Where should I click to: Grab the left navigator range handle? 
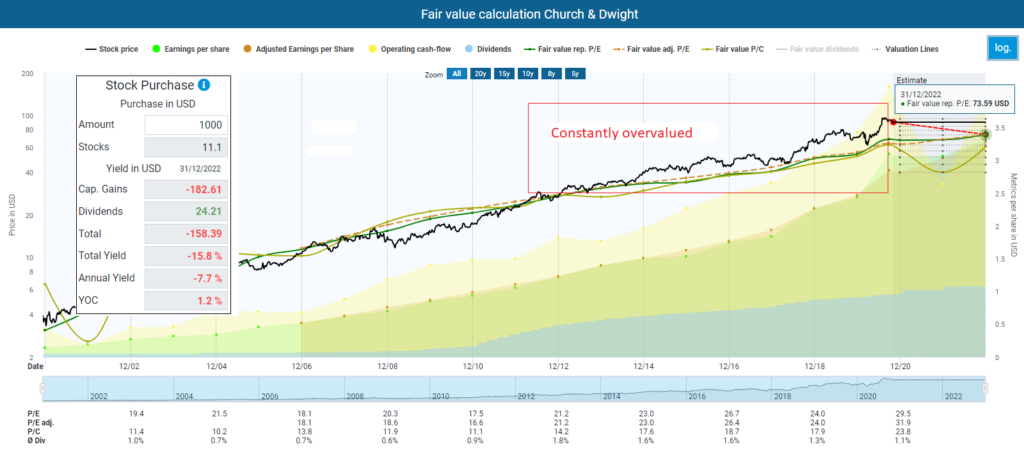coord(44,389)
